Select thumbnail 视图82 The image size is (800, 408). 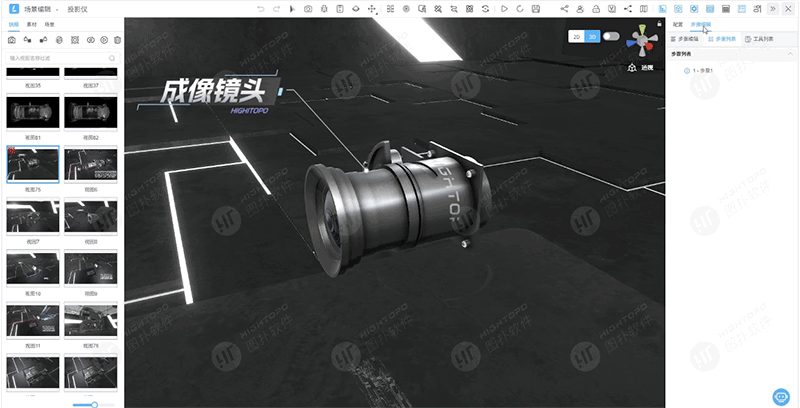click(x=90, y=112)
